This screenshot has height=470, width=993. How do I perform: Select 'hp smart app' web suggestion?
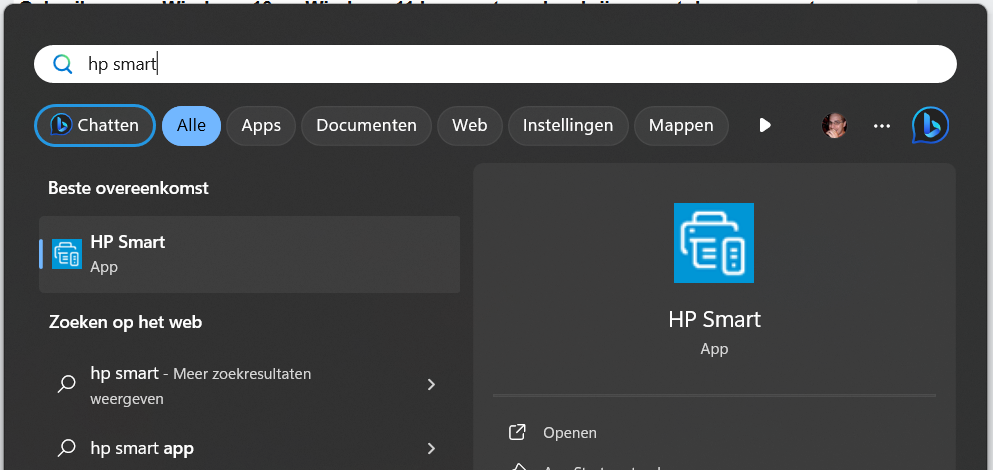(250, 448)
